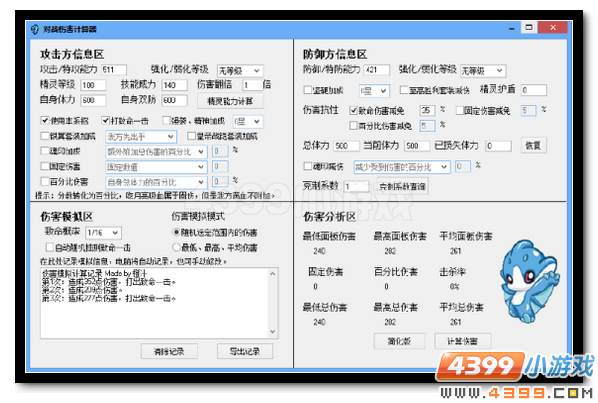Enable the 固定伤害 checkbox in attacker area
This screenshot has width=598, height=403.
tap(45, 166)
